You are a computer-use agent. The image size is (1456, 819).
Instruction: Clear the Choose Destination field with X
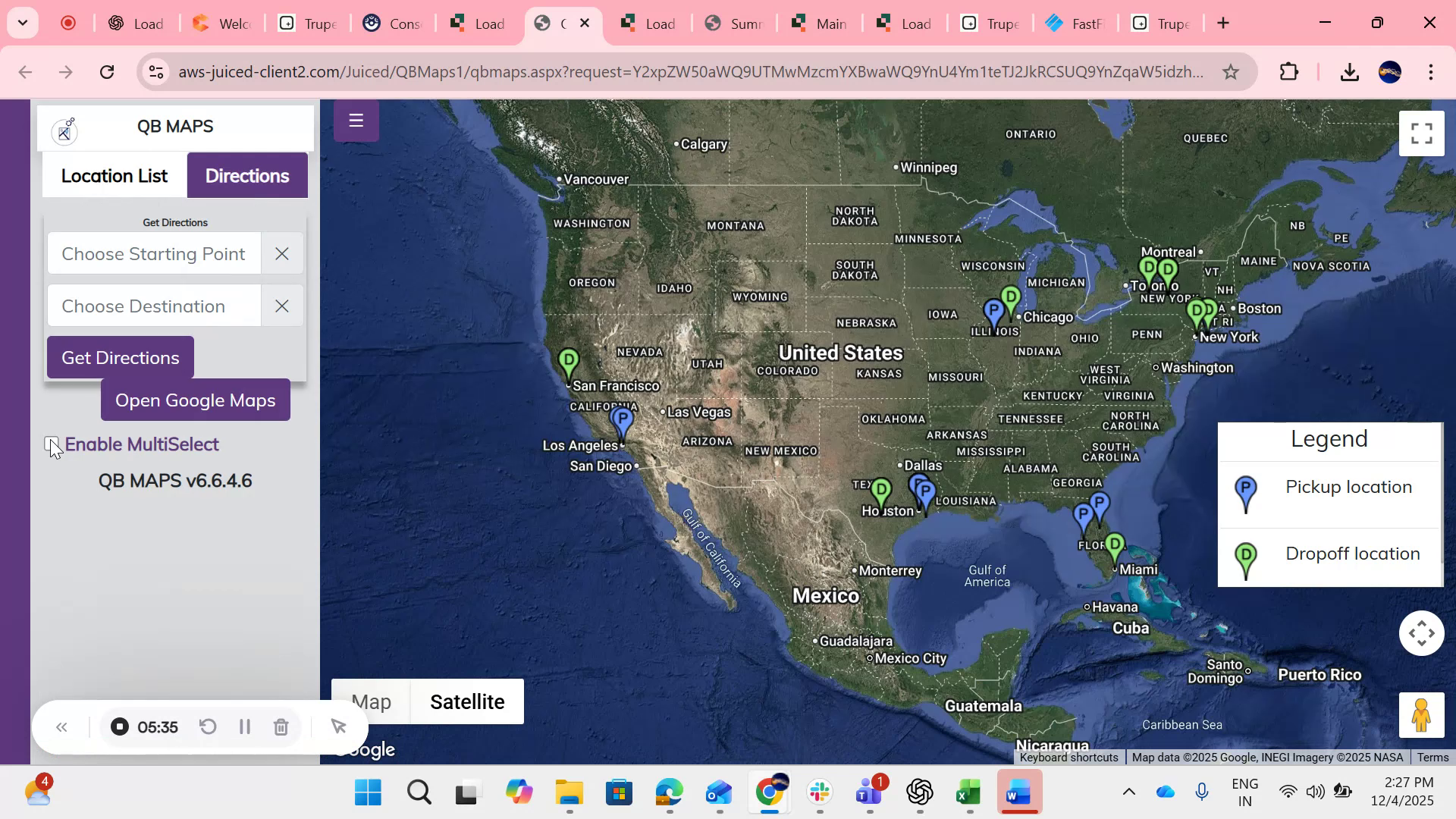(x=281, y=306)
